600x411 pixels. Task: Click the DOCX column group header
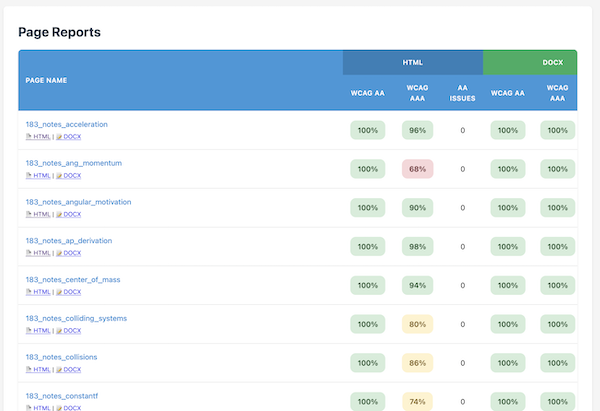(x=552, y=62)
